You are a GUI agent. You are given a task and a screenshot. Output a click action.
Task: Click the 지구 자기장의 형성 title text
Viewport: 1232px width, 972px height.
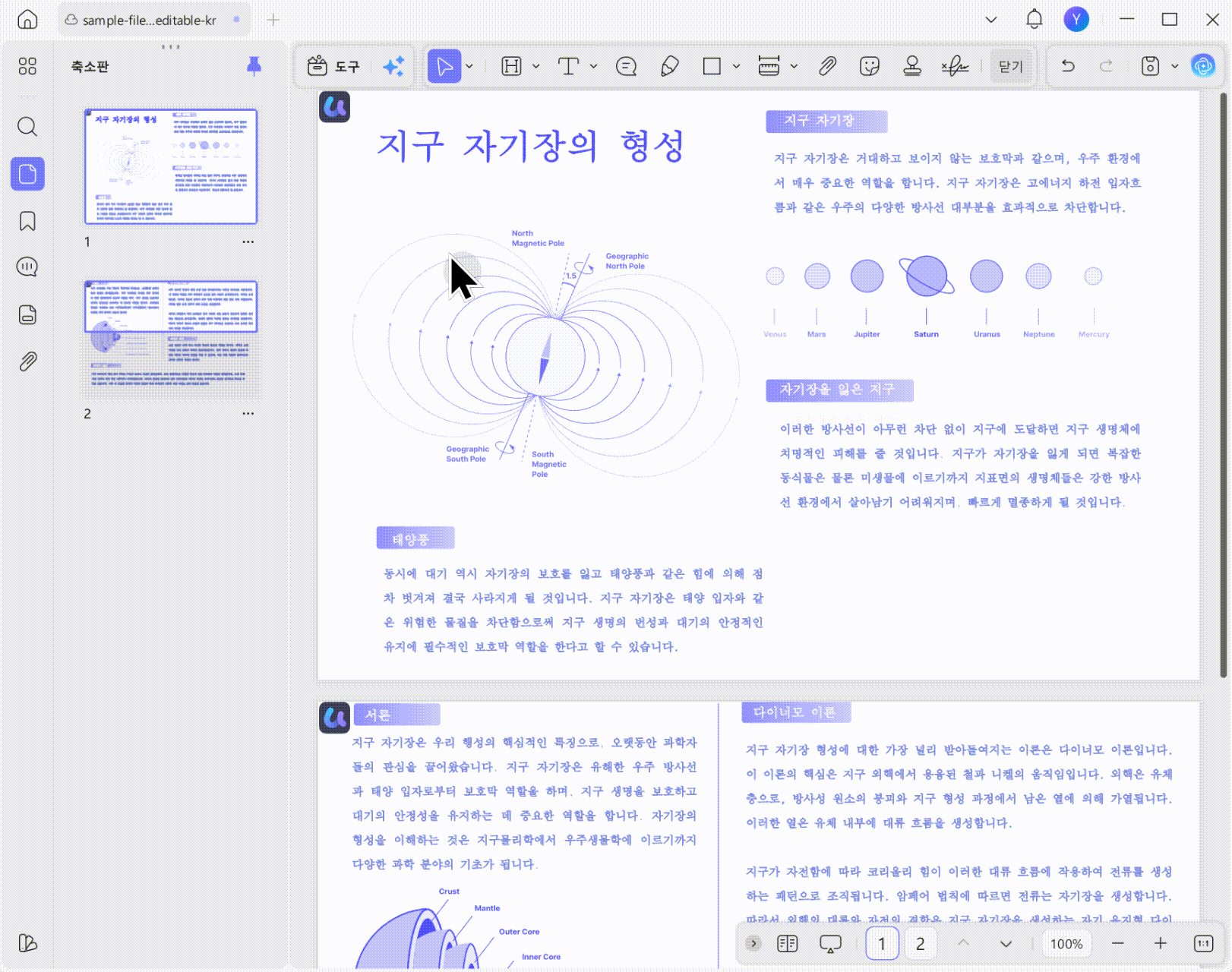tap(530, 146)
